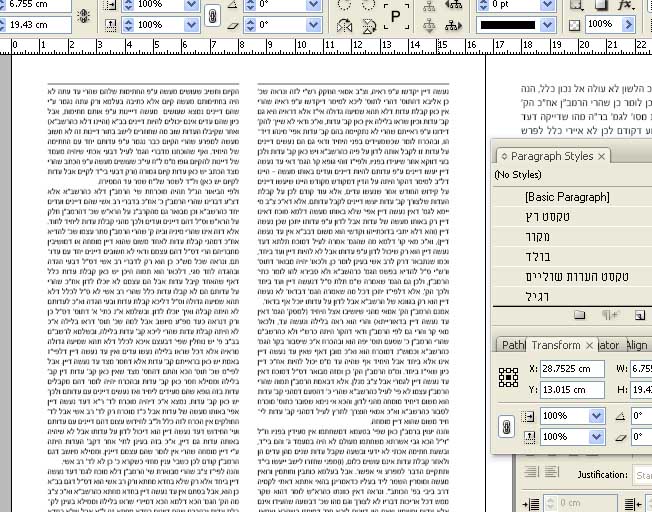Open Scale Y dropdown in Transform panel
The height and width of the screenshot is (512, 652).
pyautogui.click(x=596, y=437)
